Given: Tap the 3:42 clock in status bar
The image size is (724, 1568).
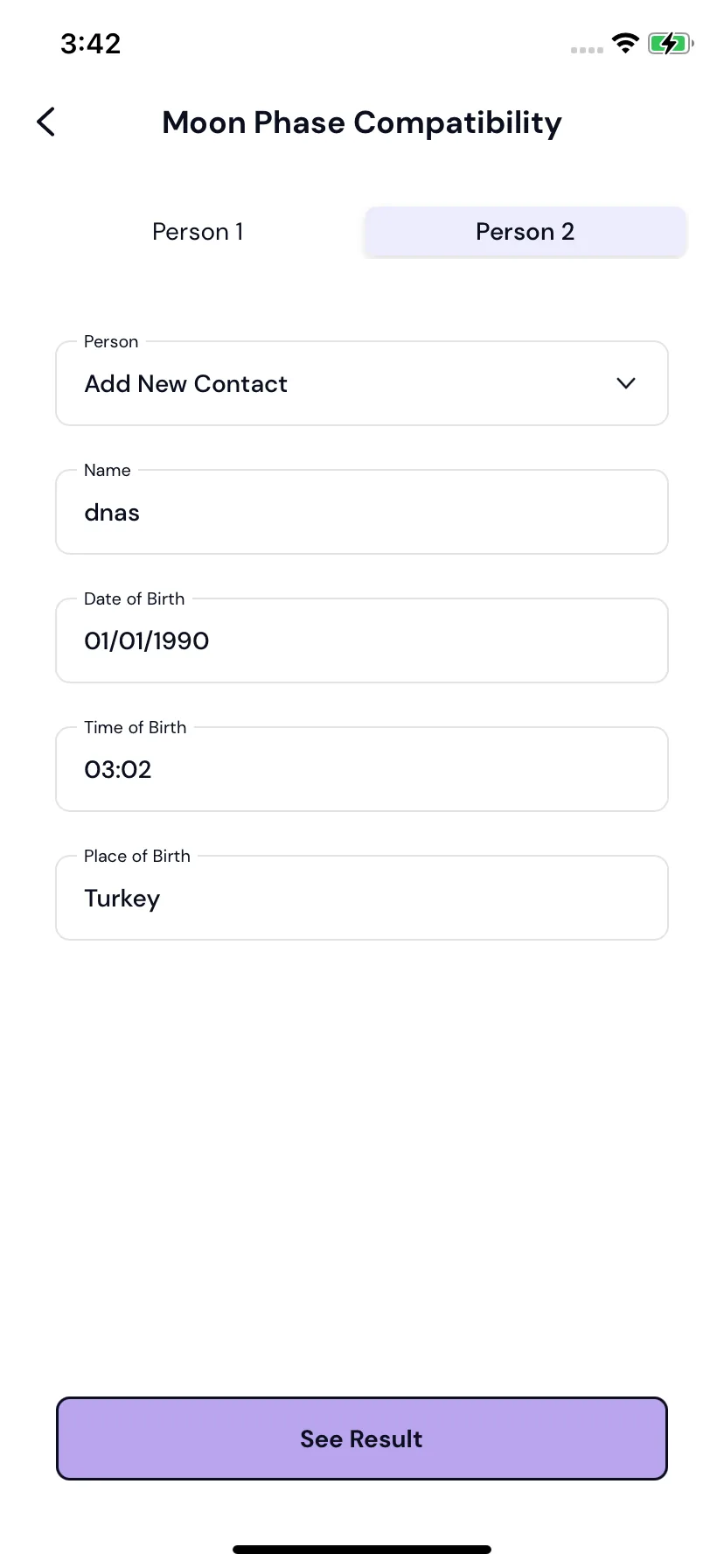Looking at the screenshot, I should [91, 43].
